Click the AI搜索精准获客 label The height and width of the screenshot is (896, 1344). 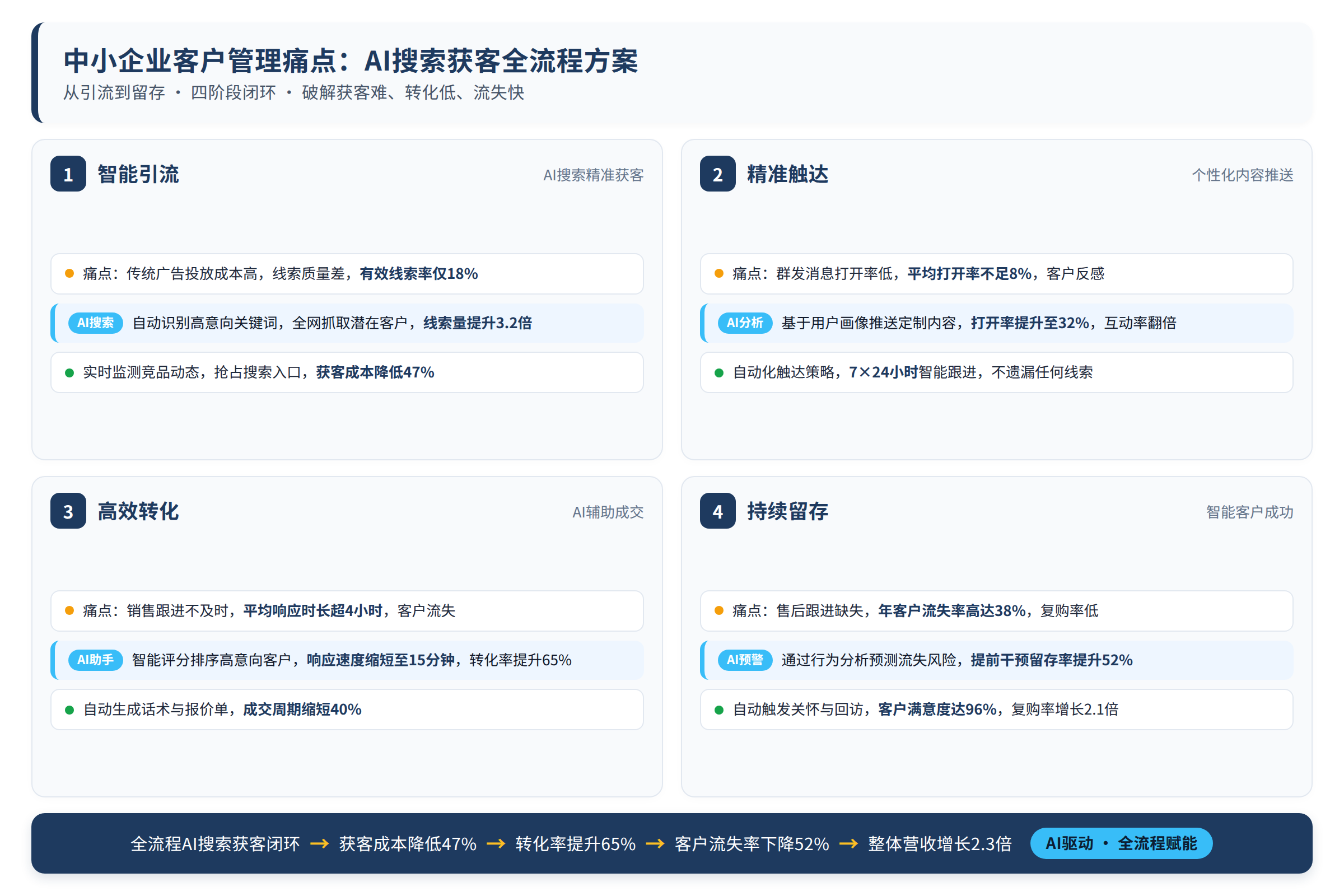[x=594, y=175]
